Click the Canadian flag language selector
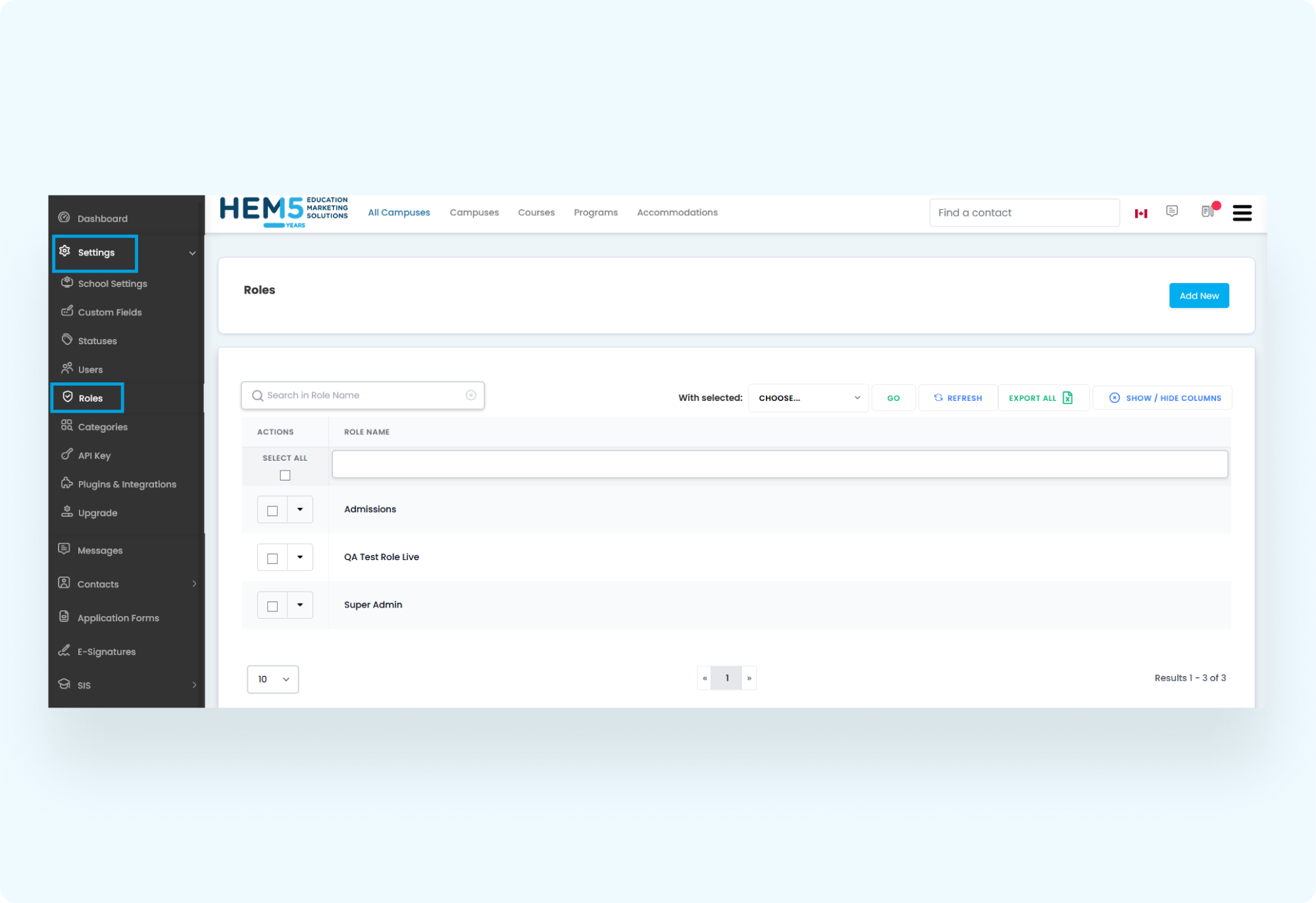 (x=1141, y=212)
